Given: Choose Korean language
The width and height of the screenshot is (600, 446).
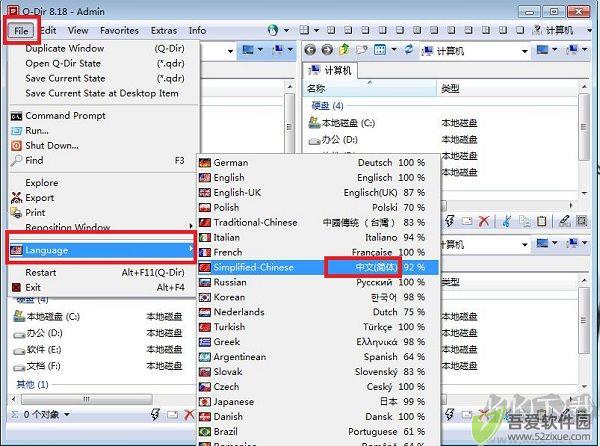Looking at the screenshot, I should click(318, 297).
